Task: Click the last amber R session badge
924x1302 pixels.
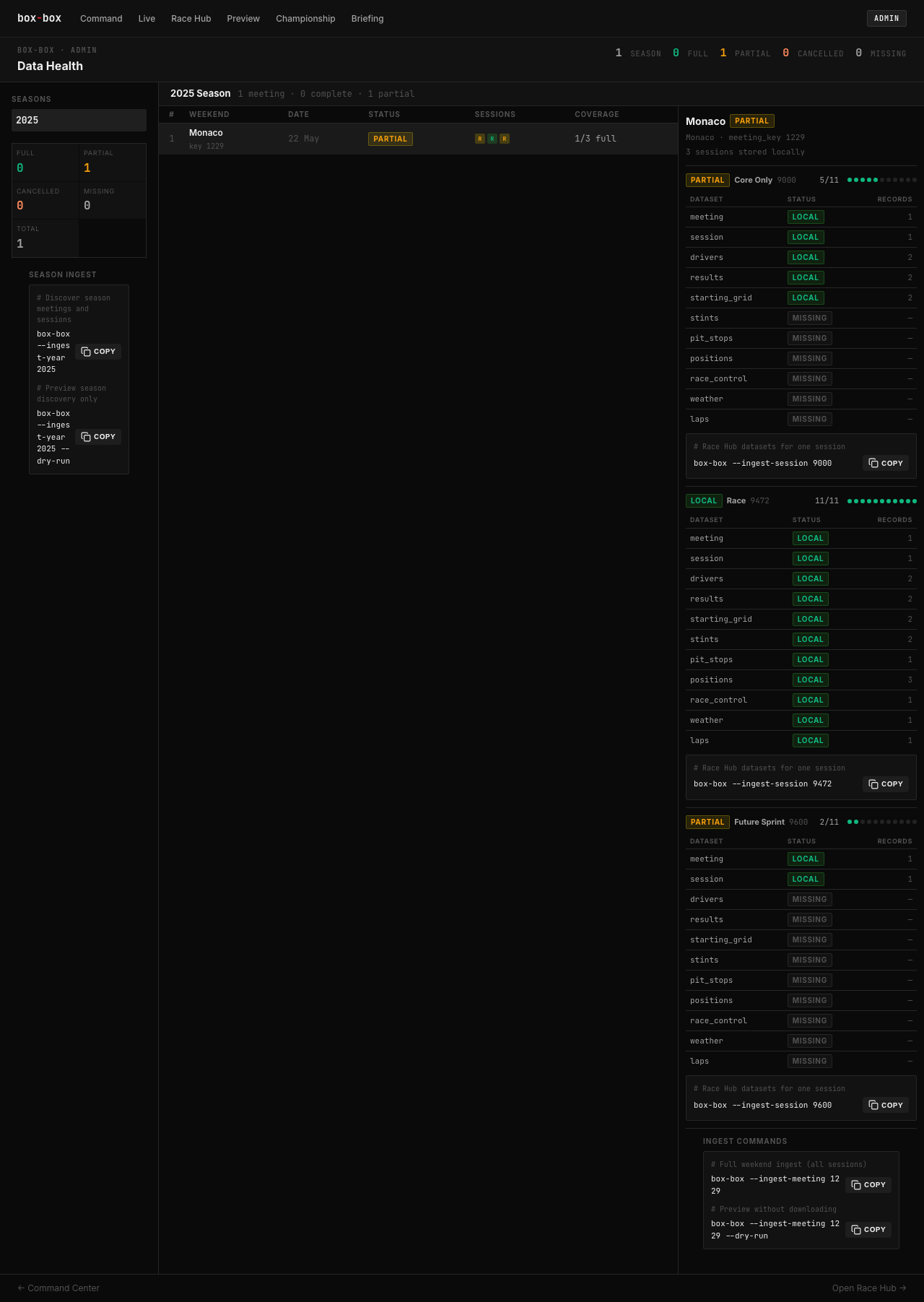Action: click(x=505, y=139)
